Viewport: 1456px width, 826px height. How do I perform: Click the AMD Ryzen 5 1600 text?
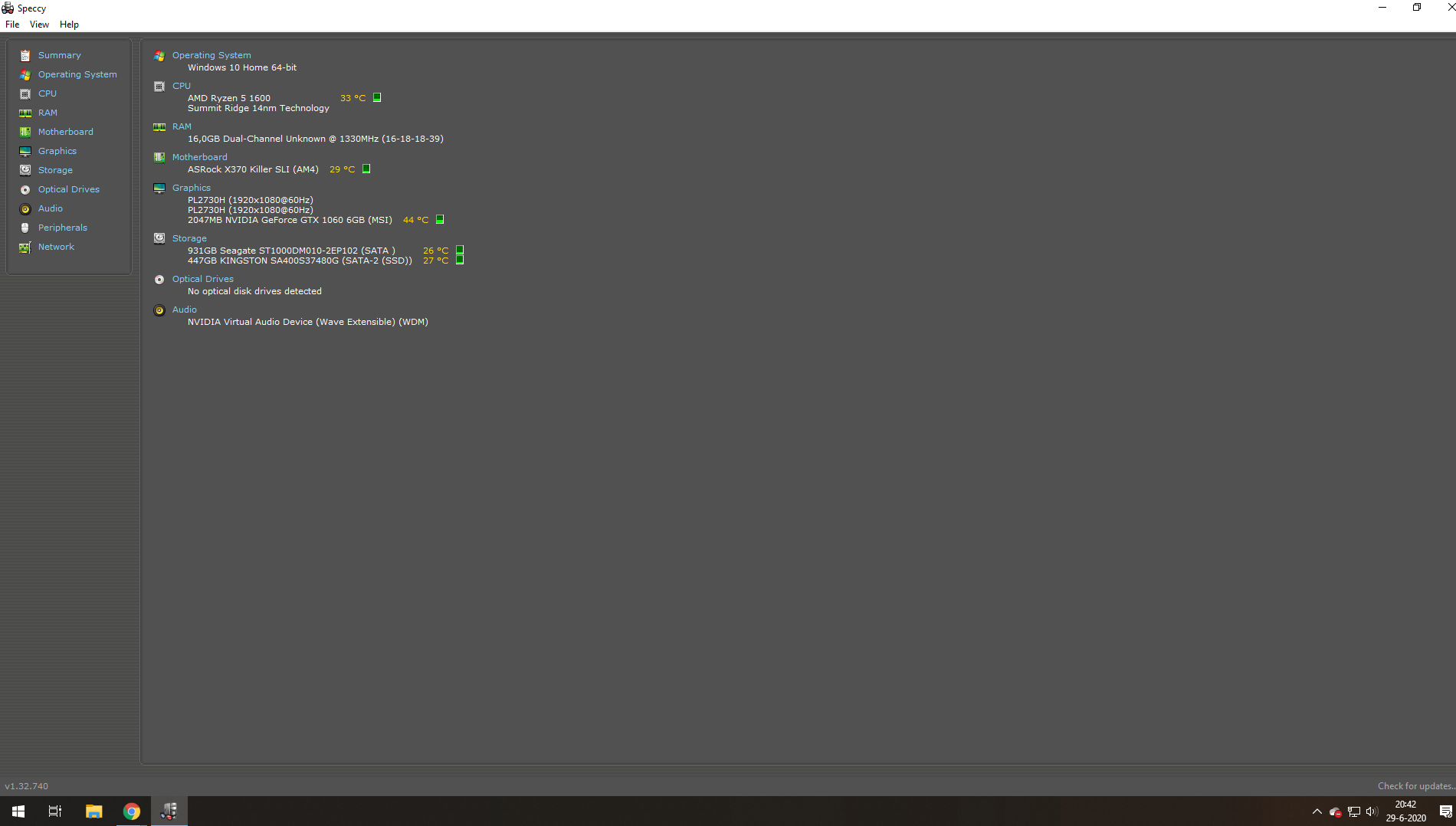[229, 98]
